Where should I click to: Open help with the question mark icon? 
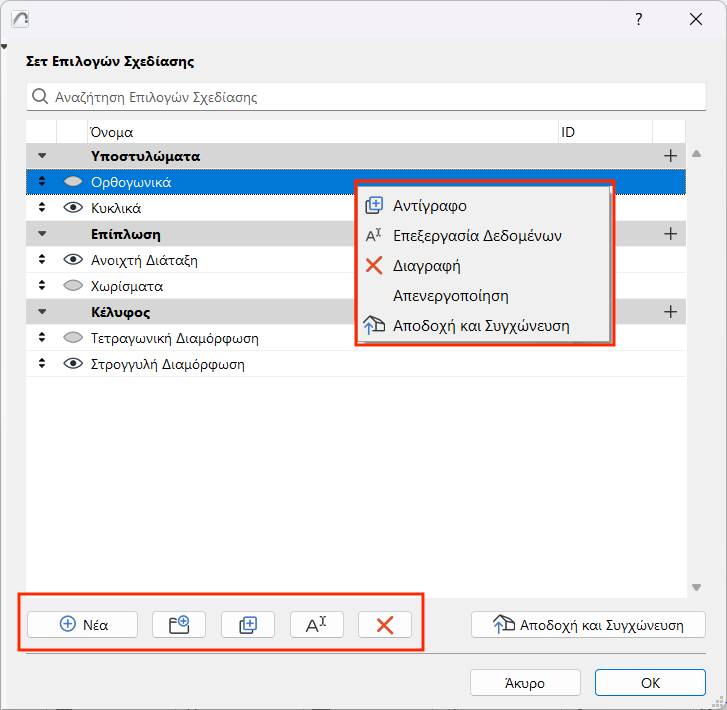click(638, 19)
